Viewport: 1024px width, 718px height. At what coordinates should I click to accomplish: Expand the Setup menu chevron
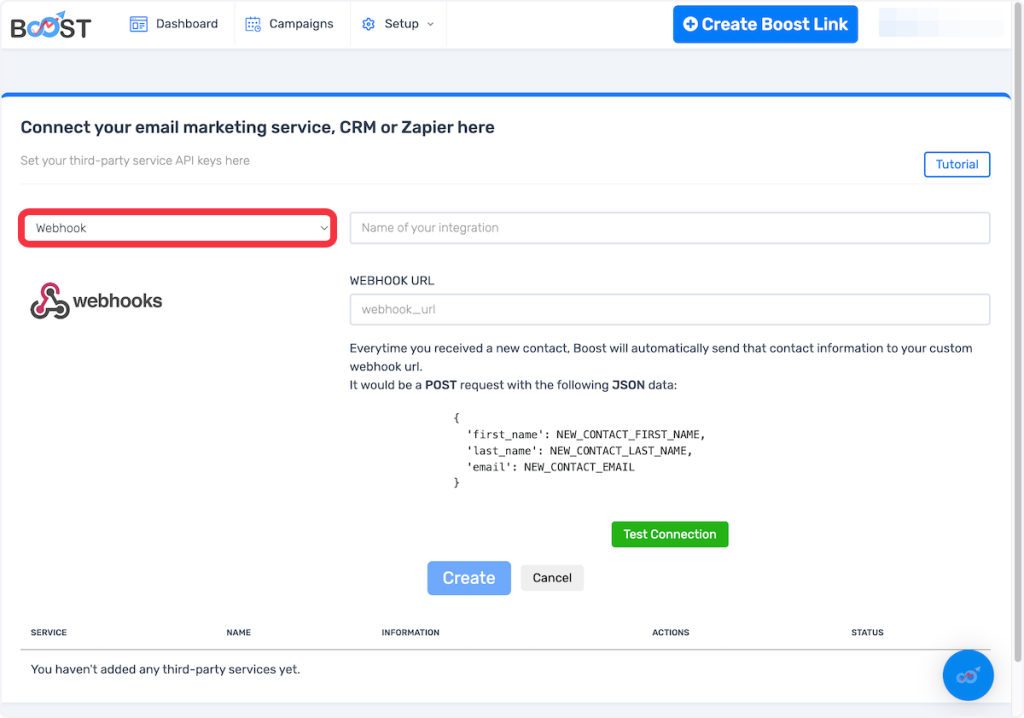pos(431,24)
